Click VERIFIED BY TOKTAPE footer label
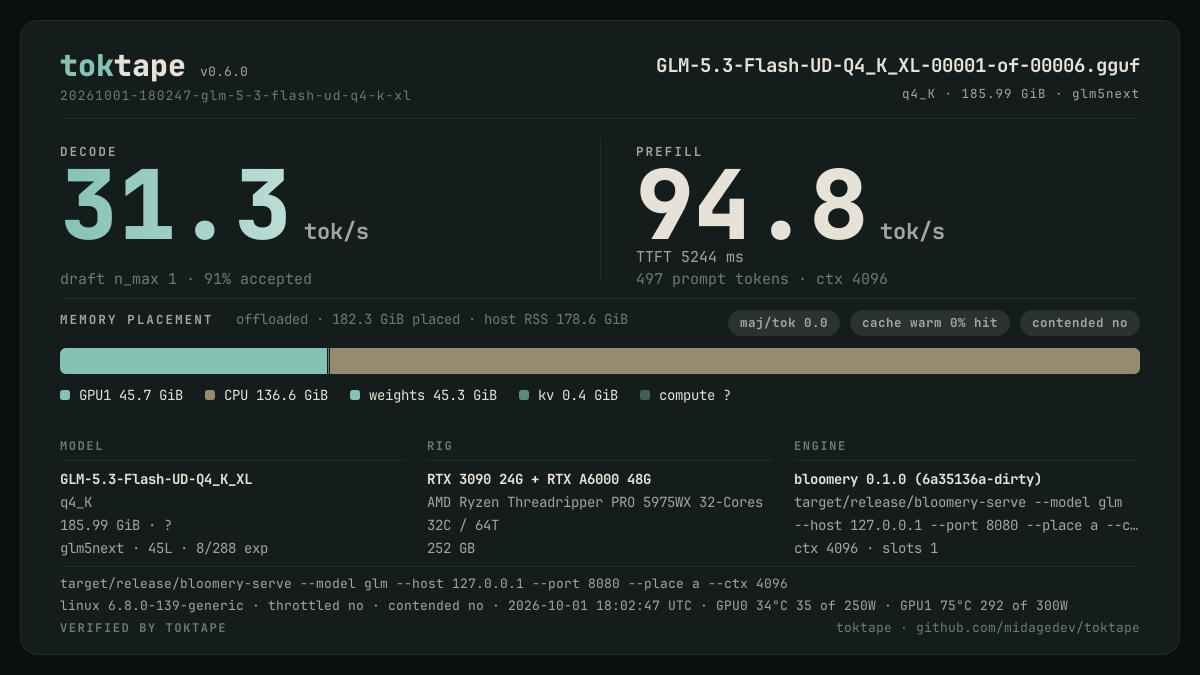Image resolution: width=1200 pixels, height=675 pixels. (x=143, y=628)
